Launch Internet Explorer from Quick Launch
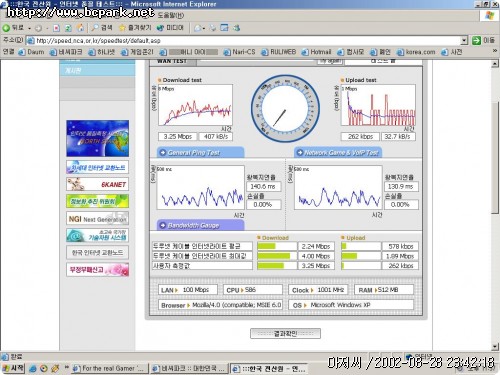The height and width of the screenshot is (375, 500). (33, 369)
